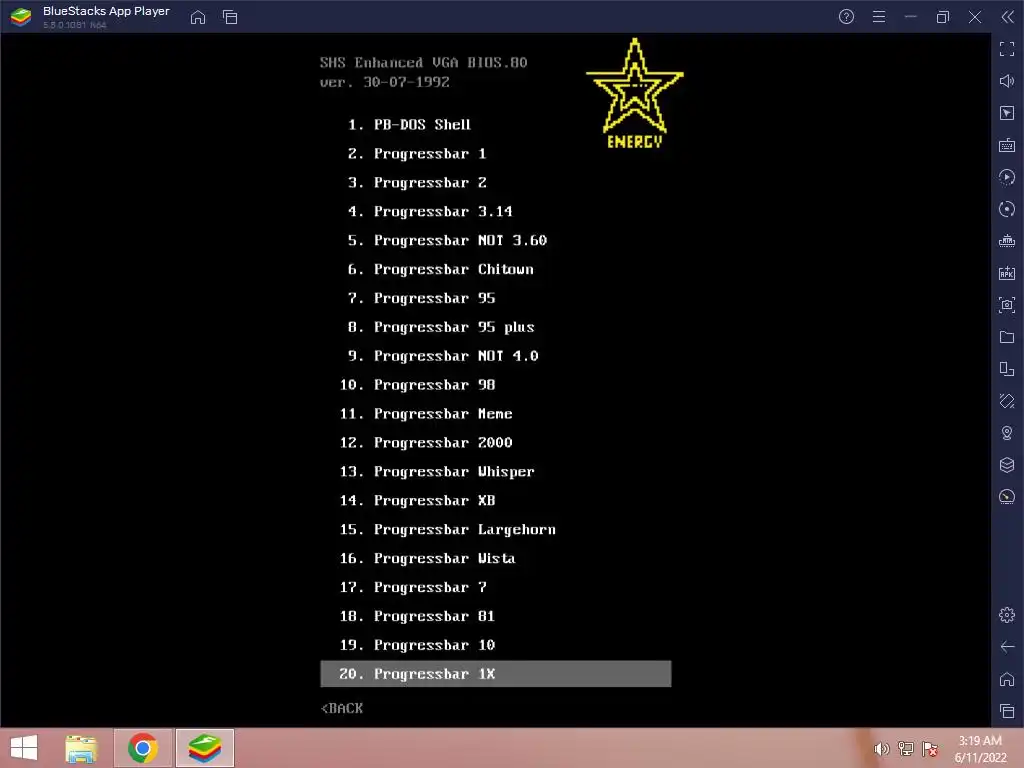Collapse the BlueStacks side toolbar
1024x768 pixels.
[1008, 17]
